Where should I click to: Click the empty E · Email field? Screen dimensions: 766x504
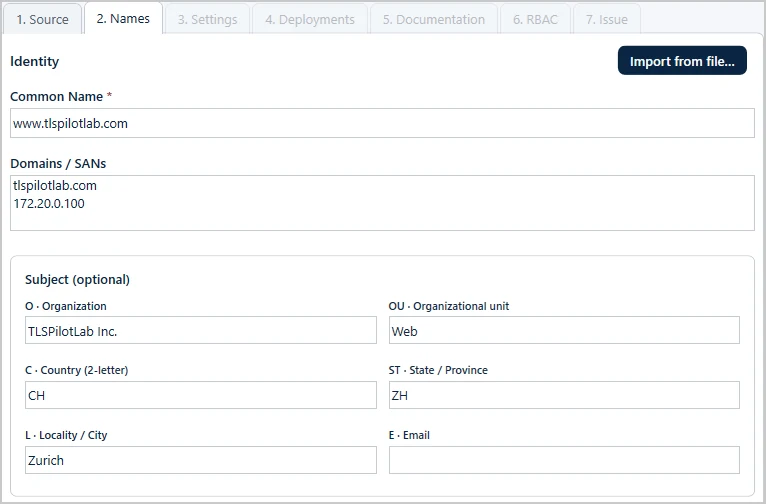click(x=564, y=460)
